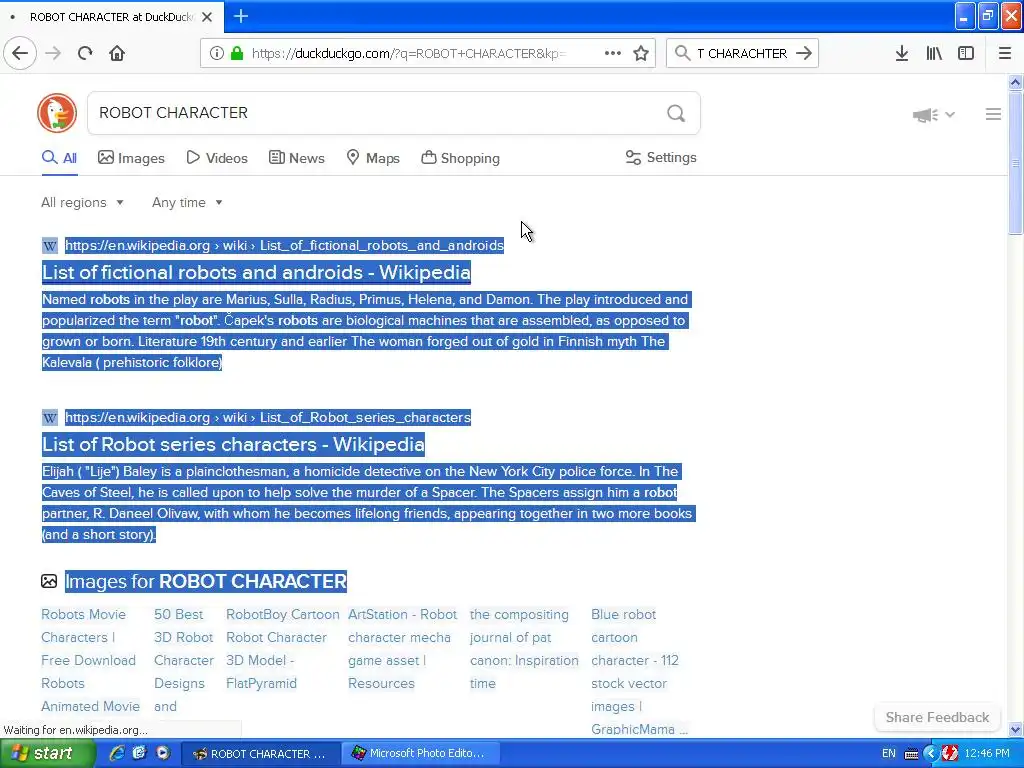1024x768 pixels.
Task: Launch Internet Explorer from quick launch
Action: tap(116, 753)
